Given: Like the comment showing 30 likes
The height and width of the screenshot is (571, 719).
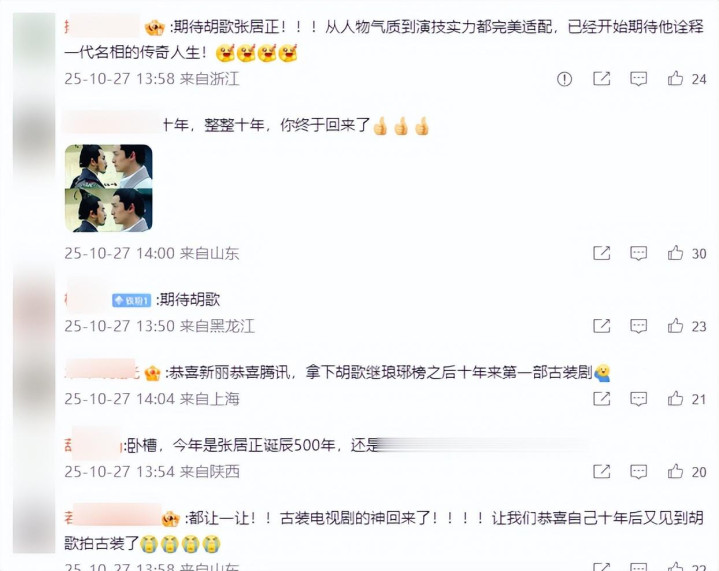Looking at the screenshot, I should [675, 253].
